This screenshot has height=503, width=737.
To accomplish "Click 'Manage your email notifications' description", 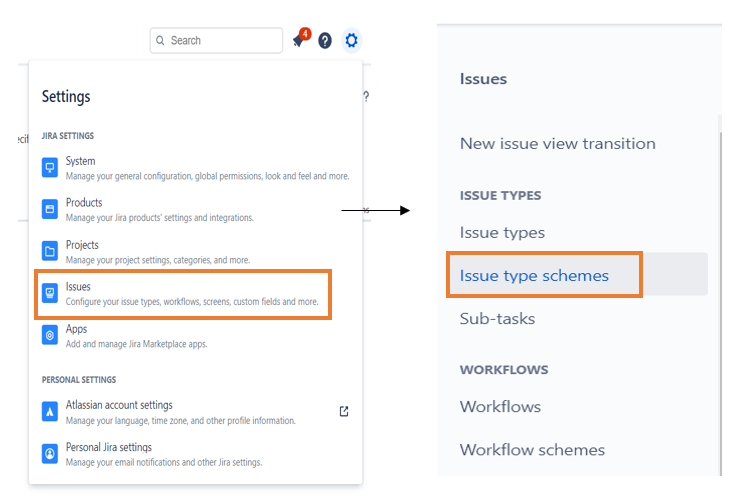I will tap(164, 462).
